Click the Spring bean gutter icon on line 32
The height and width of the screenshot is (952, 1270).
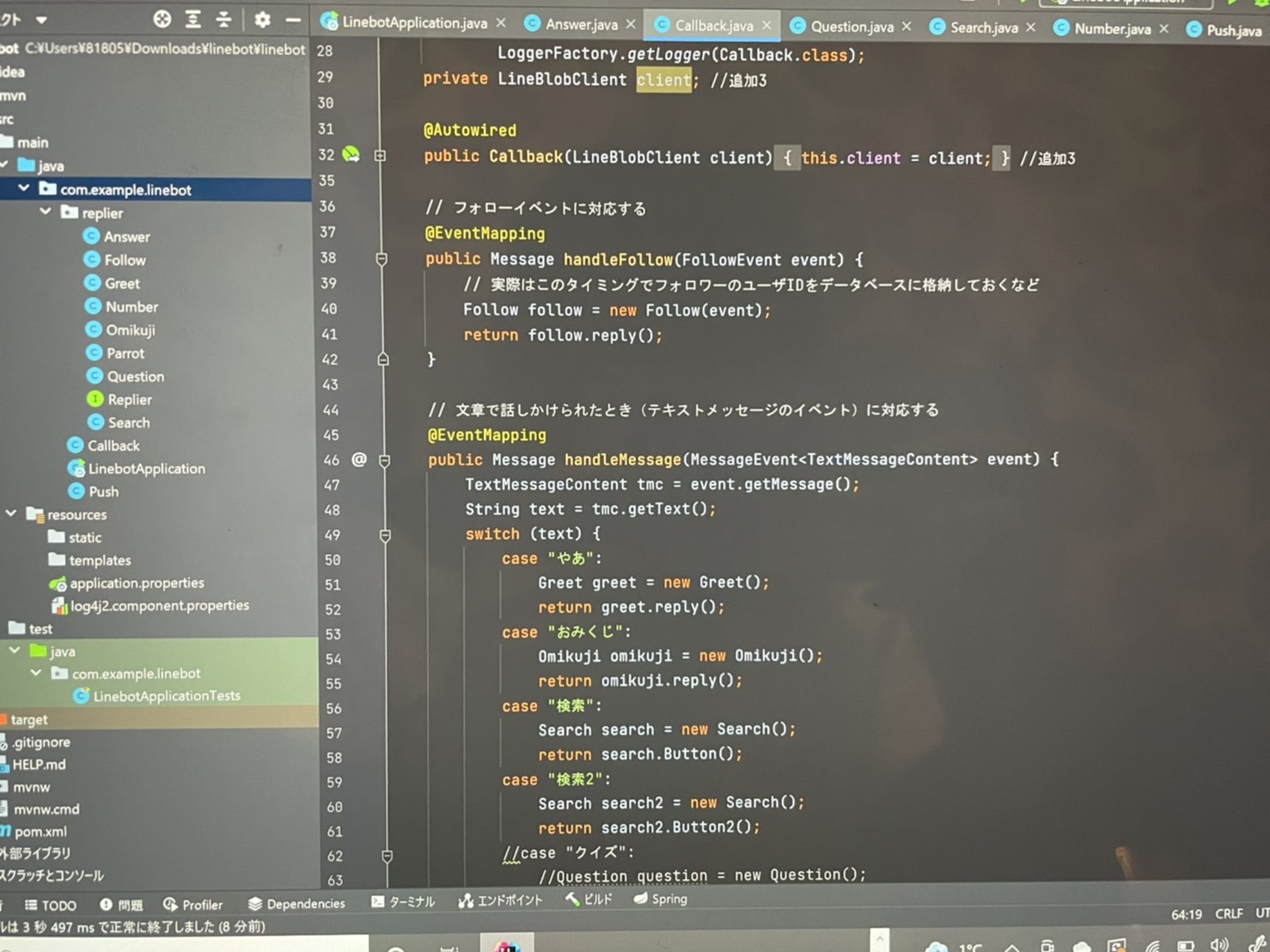(351, 155)
